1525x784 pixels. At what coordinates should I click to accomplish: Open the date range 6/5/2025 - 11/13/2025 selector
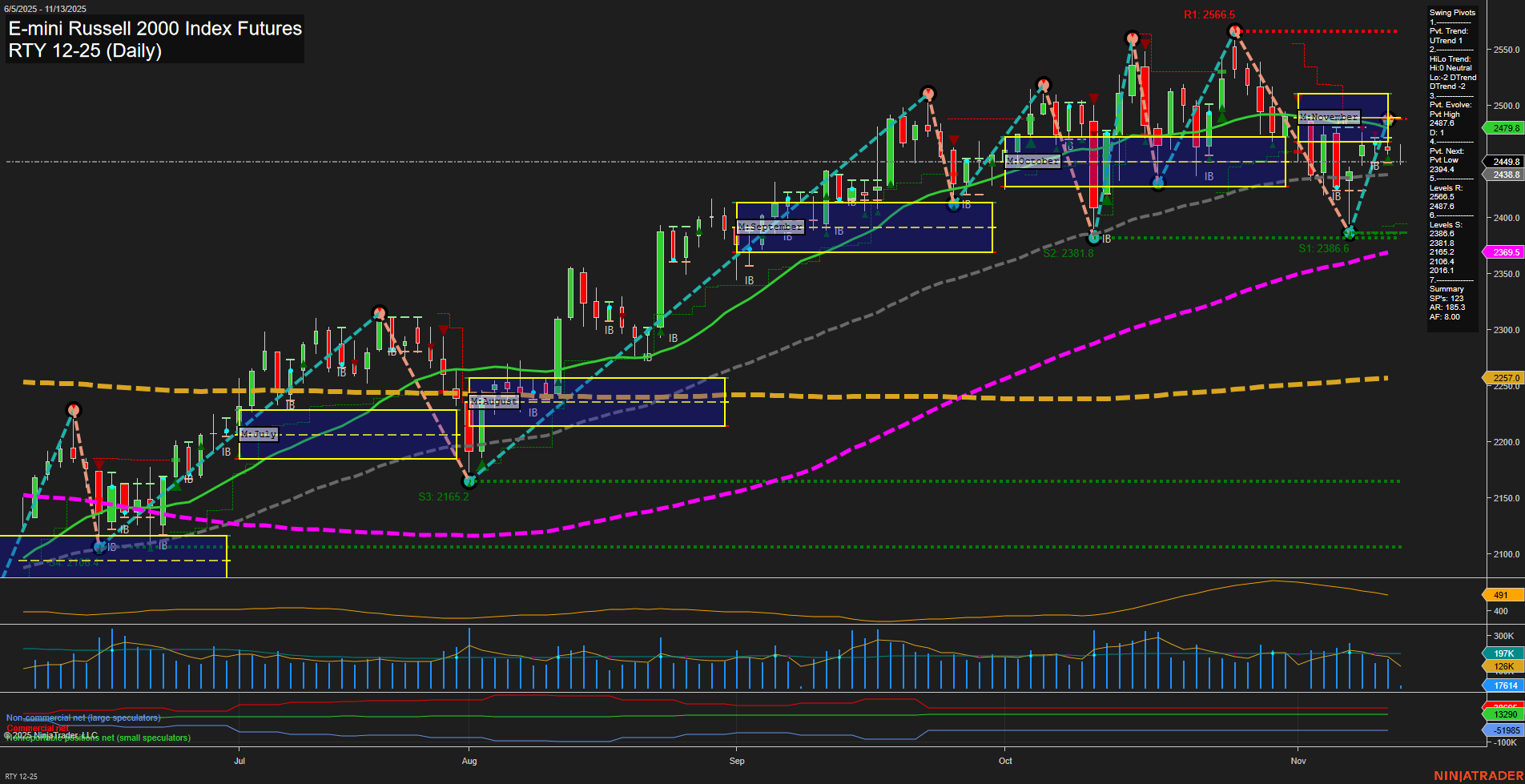[46, 8]
